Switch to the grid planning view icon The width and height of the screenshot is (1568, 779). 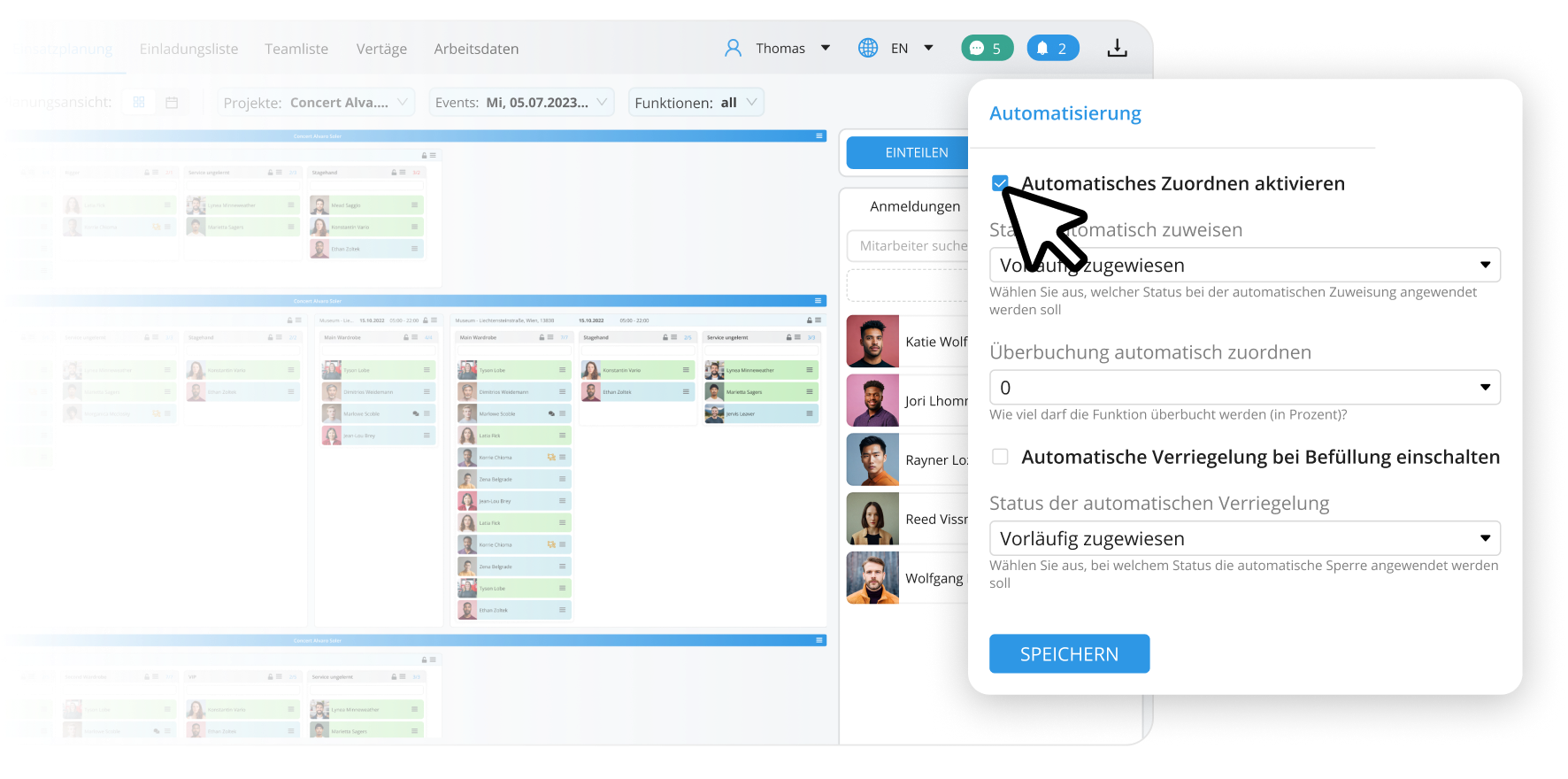139,103
